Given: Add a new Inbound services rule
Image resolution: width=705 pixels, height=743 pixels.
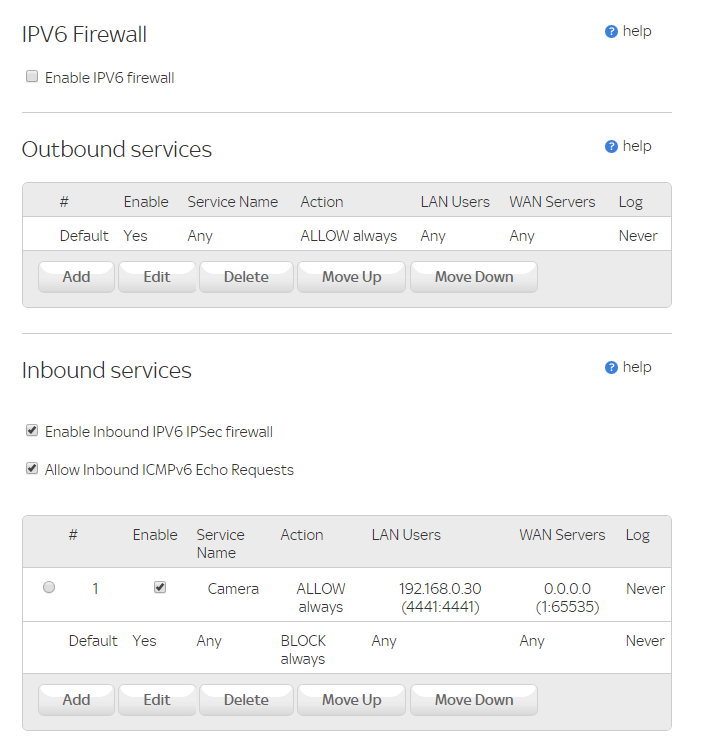Looking at the screenshot, I should coord(76,700).
